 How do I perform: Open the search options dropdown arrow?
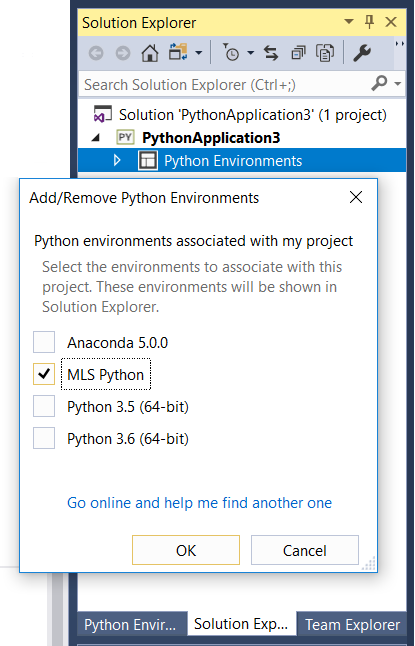coord(397,84)
